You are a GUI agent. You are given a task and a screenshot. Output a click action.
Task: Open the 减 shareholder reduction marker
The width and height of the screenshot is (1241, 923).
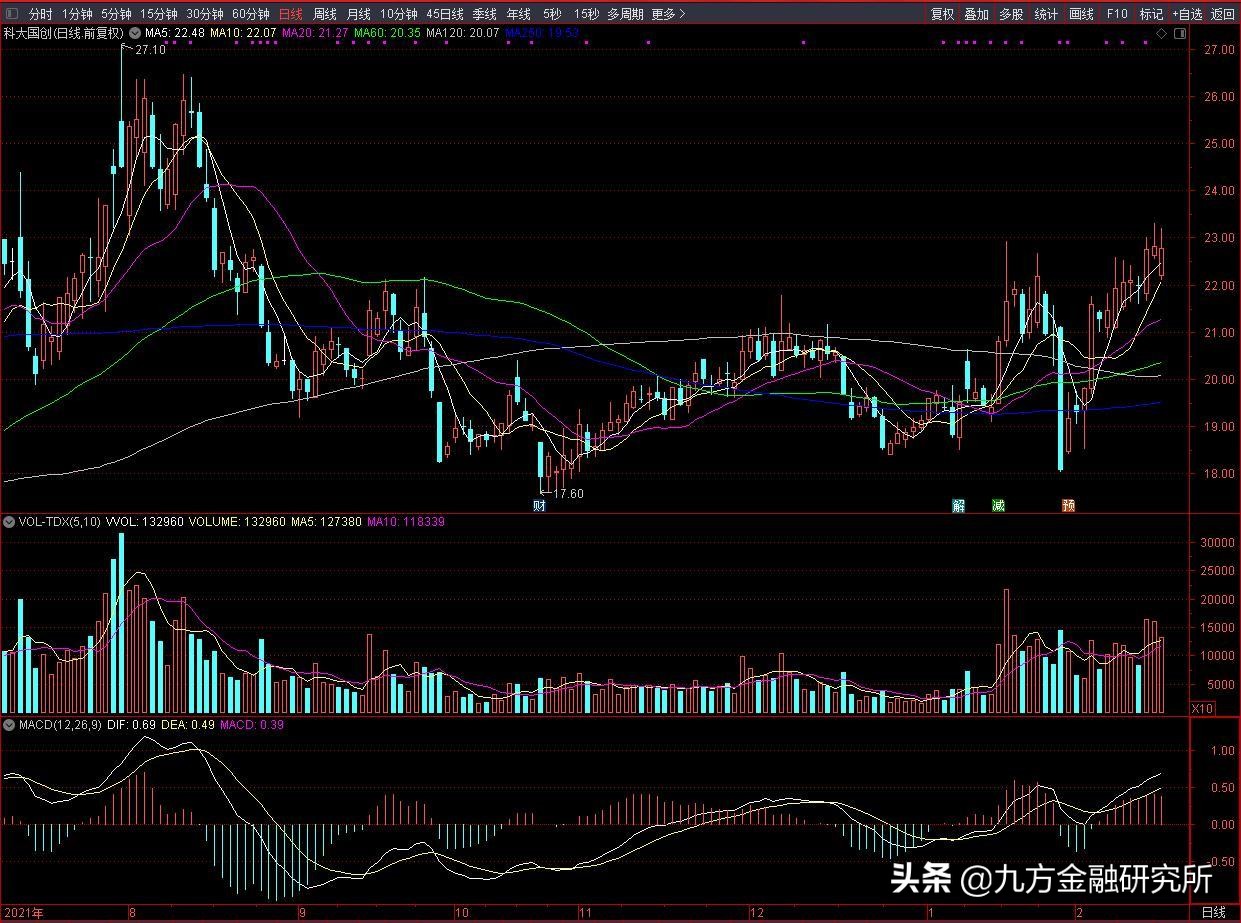point(998,506)
